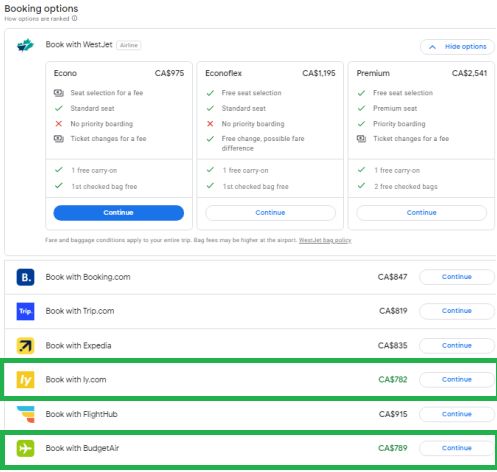
Task: Click the Trip.com logo icon
Action: coord(25,311)
